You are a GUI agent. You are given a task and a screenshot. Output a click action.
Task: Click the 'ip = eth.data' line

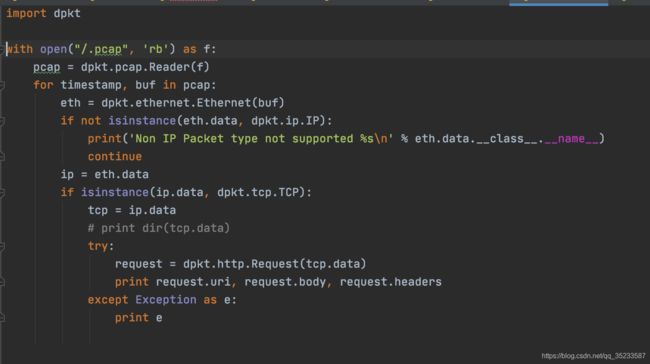coord(104,174)
